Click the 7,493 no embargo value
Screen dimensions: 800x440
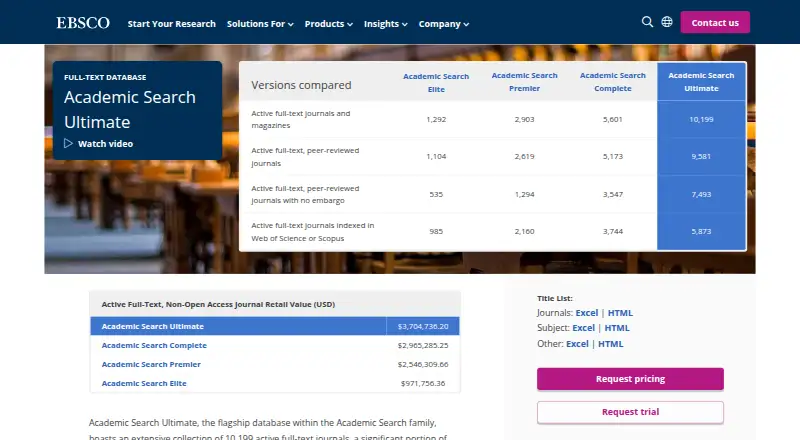click(701, 194)
